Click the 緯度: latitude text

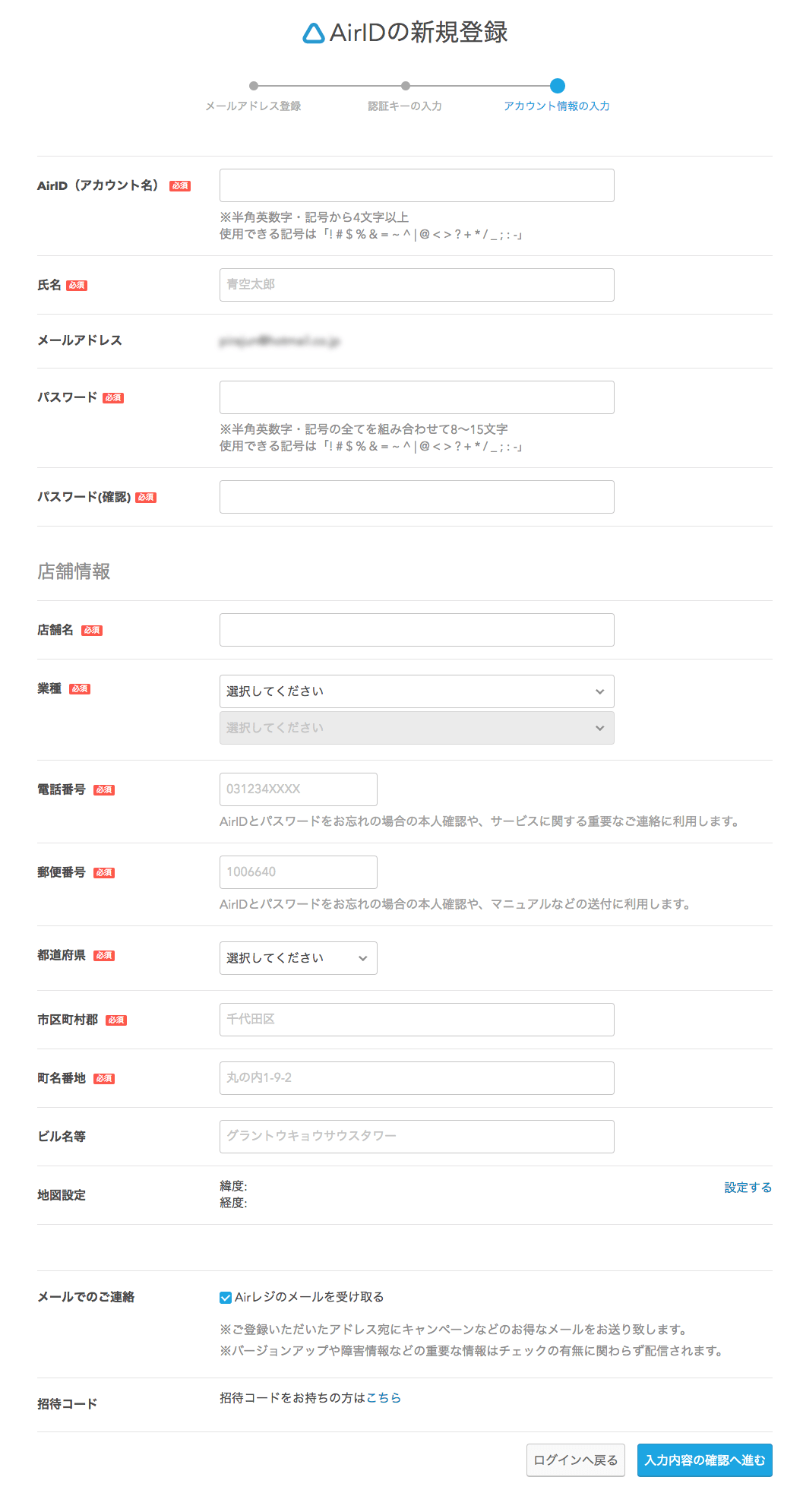[233, 1186]
